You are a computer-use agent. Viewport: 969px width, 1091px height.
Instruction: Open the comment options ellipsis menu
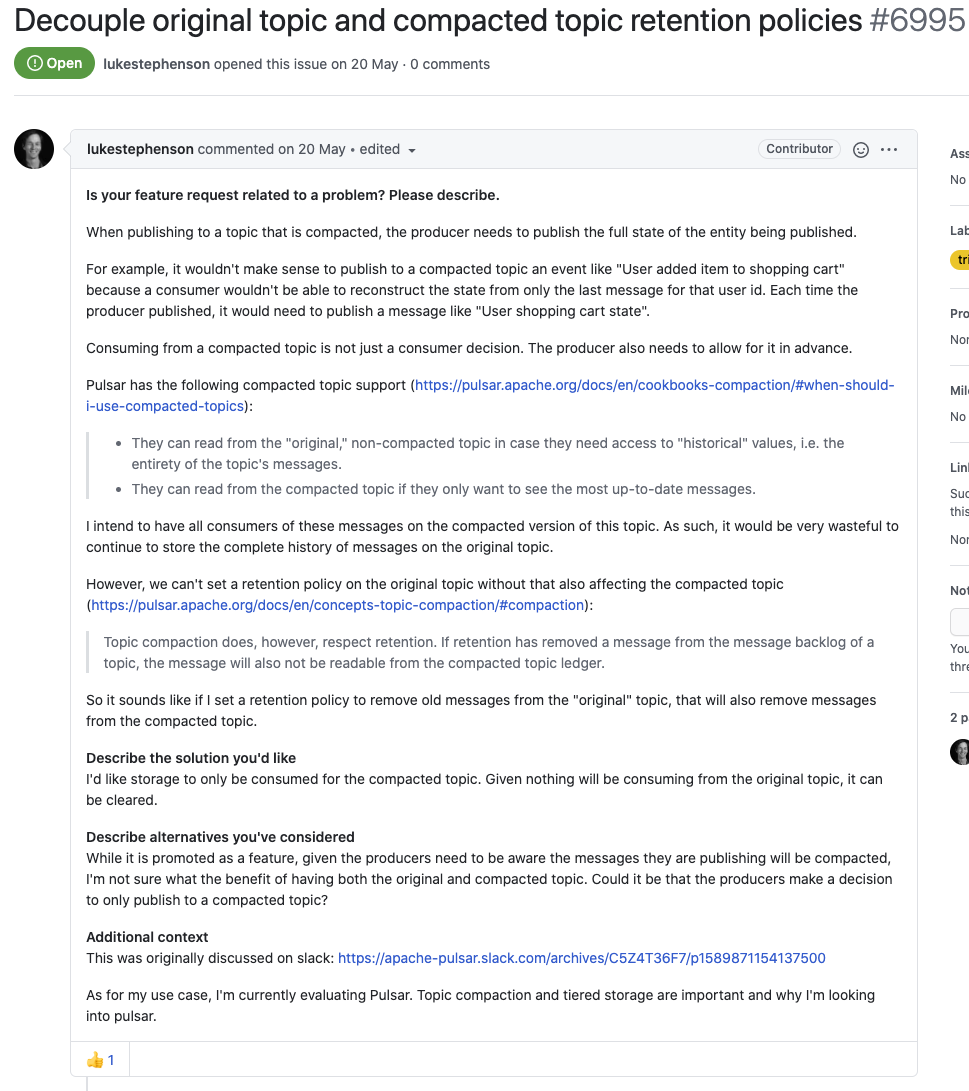click(889, 149)
